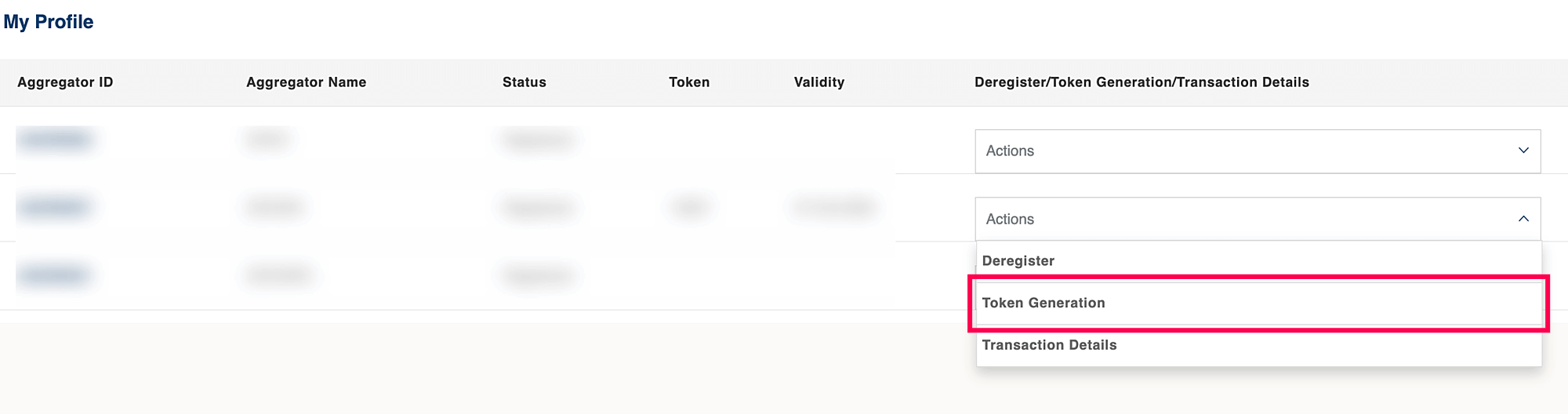Select Deregister from the Actions menu

pos(1018,261)
